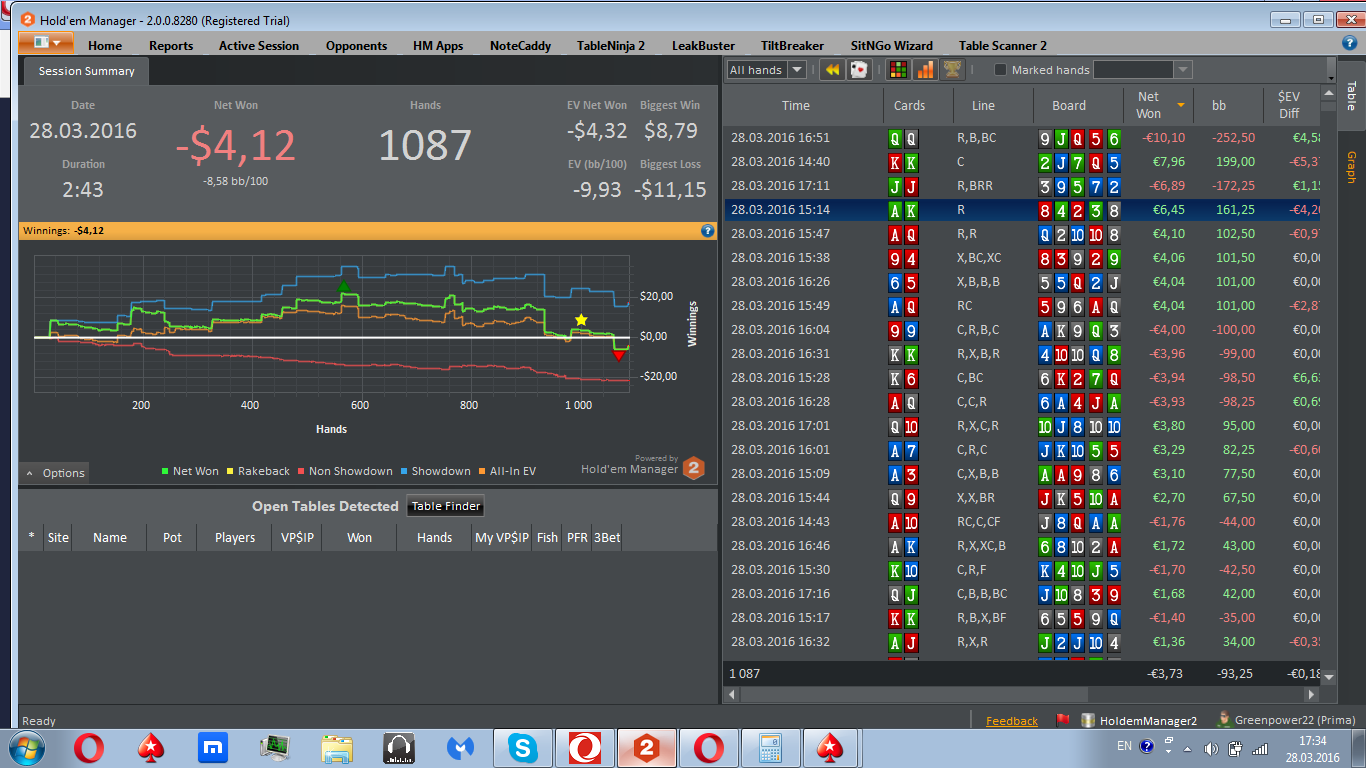Click HoldemManager2 database status item
Viewport: 1366px width, 768px height.
tap(1139, 720)
